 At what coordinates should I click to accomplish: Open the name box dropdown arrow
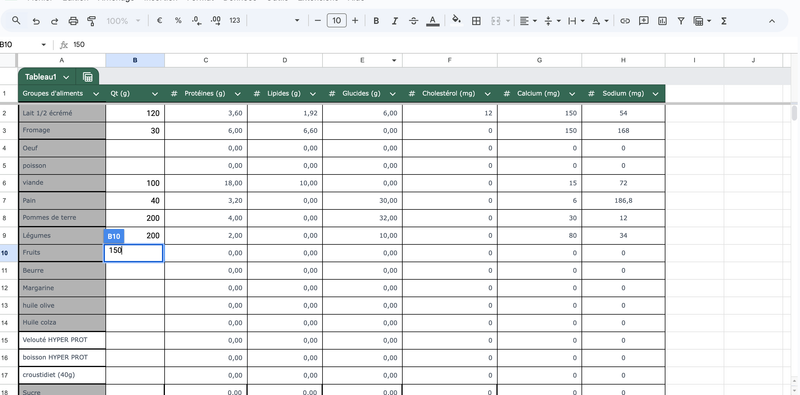[x=43, y=45]
